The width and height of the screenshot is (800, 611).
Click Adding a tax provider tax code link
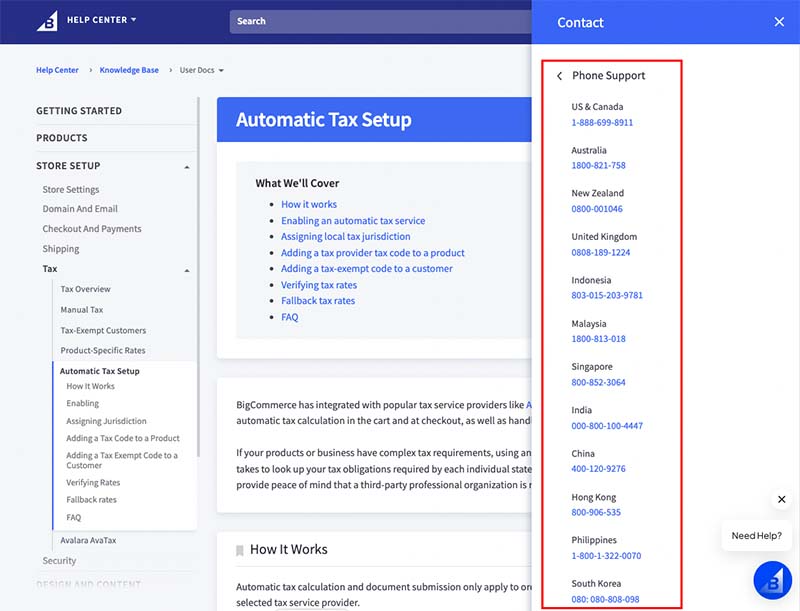point(373,253)
